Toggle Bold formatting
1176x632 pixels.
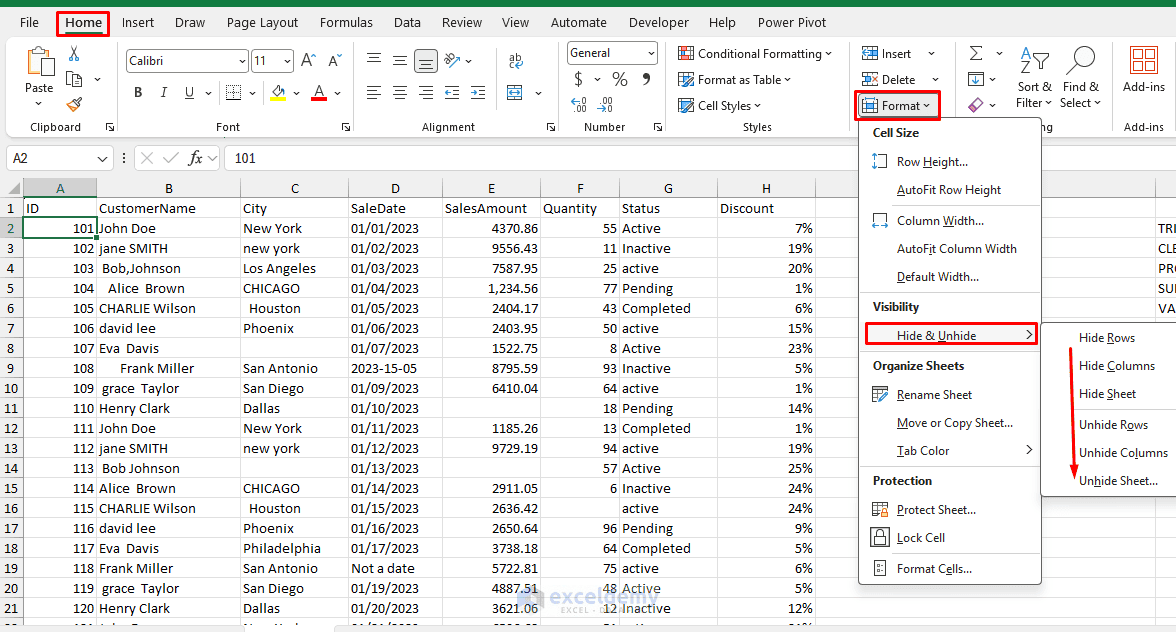pos(138,93)
